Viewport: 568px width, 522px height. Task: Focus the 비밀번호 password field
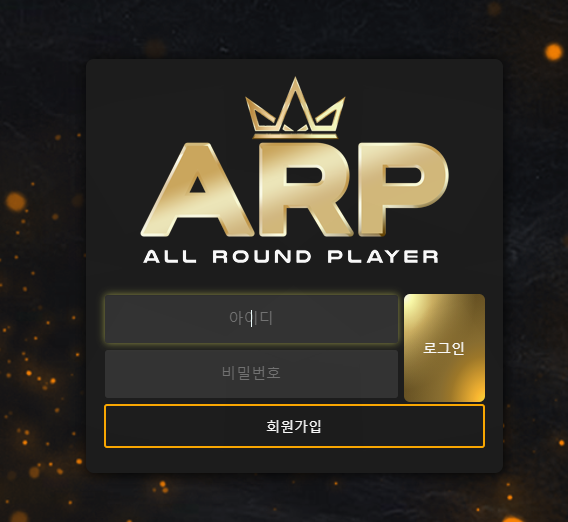251,374
